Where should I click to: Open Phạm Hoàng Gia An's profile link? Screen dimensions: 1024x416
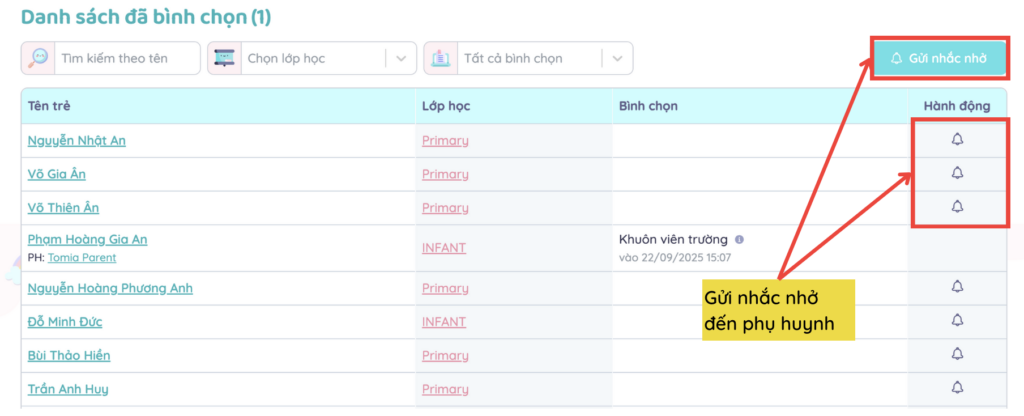pos(87,240)
